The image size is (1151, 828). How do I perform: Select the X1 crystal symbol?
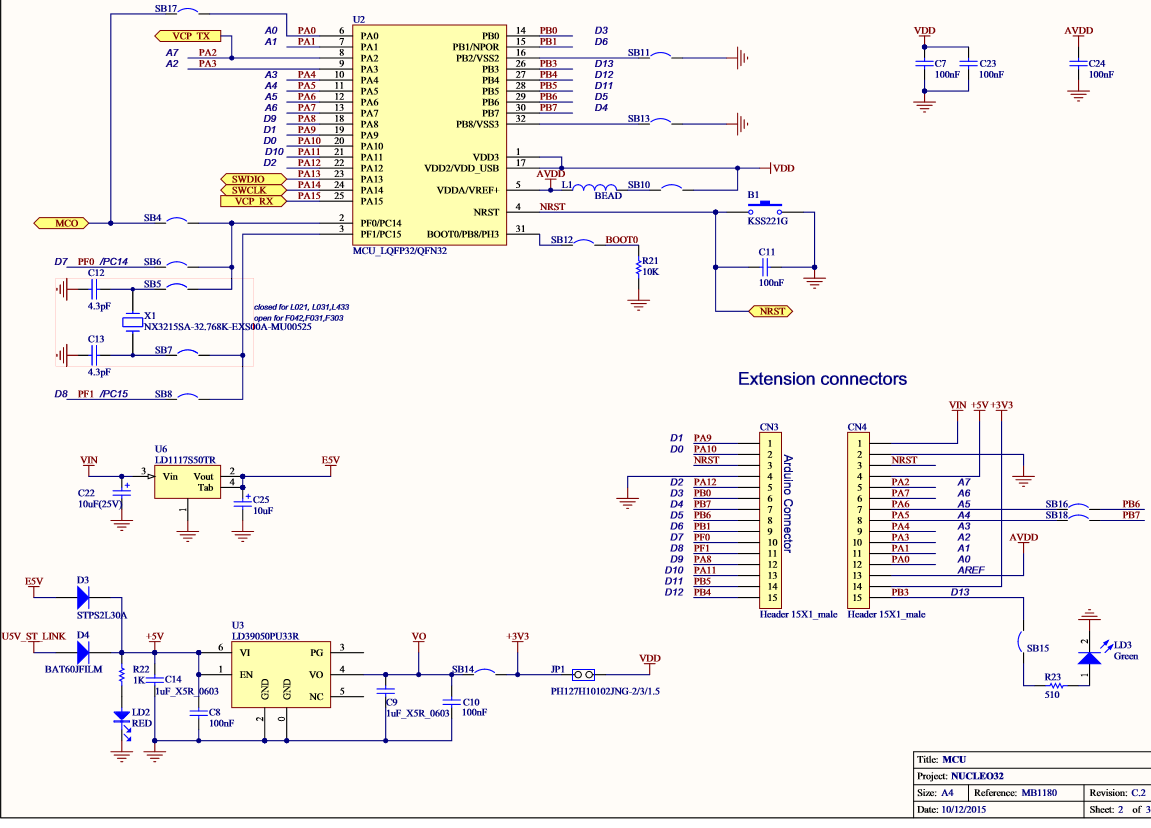(x=132, y=322)
